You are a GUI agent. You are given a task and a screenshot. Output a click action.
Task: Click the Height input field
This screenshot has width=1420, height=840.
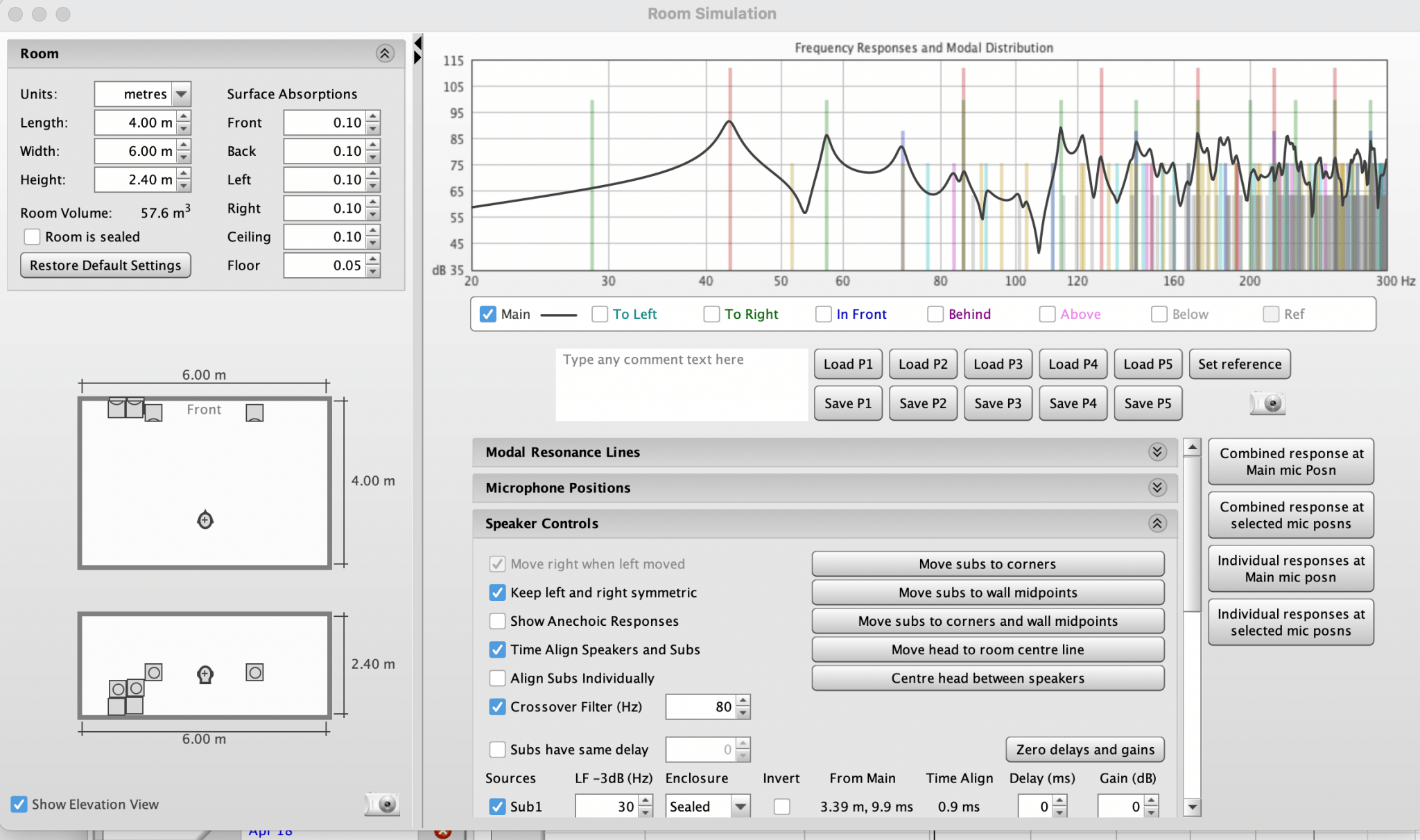pos(135,180)
